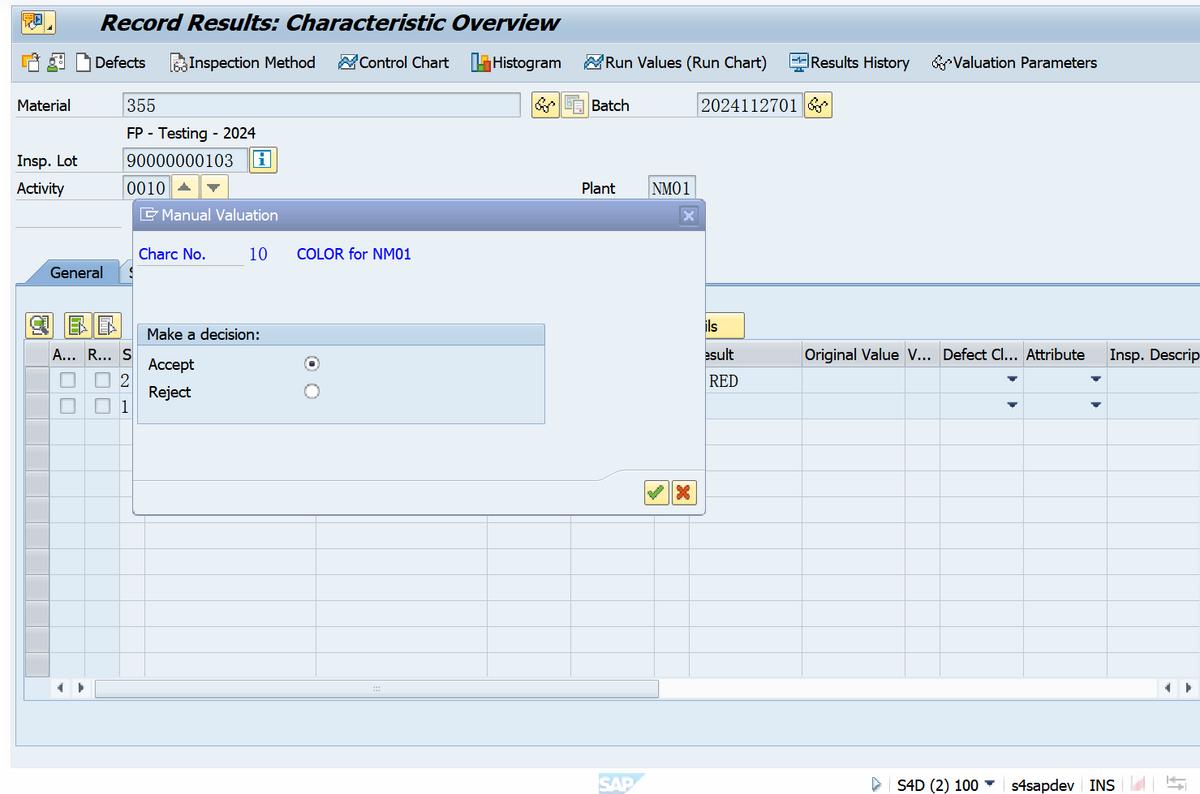Click the horizontal scrollbar thumb
The image size is (1200, 794).
pos(376,689)
